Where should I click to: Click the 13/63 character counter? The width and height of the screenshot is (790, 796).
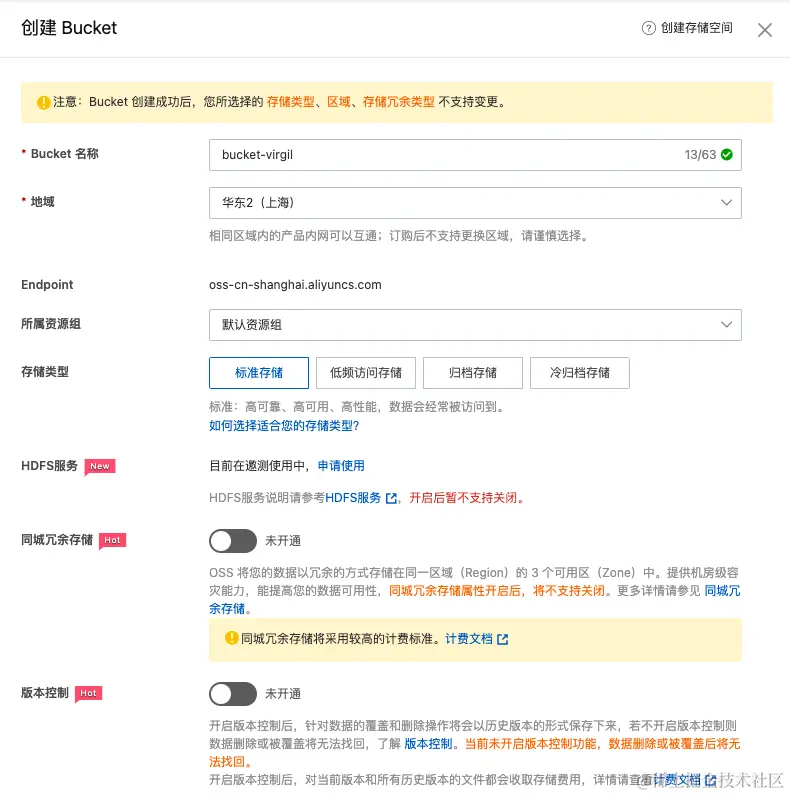click(700, 155)
